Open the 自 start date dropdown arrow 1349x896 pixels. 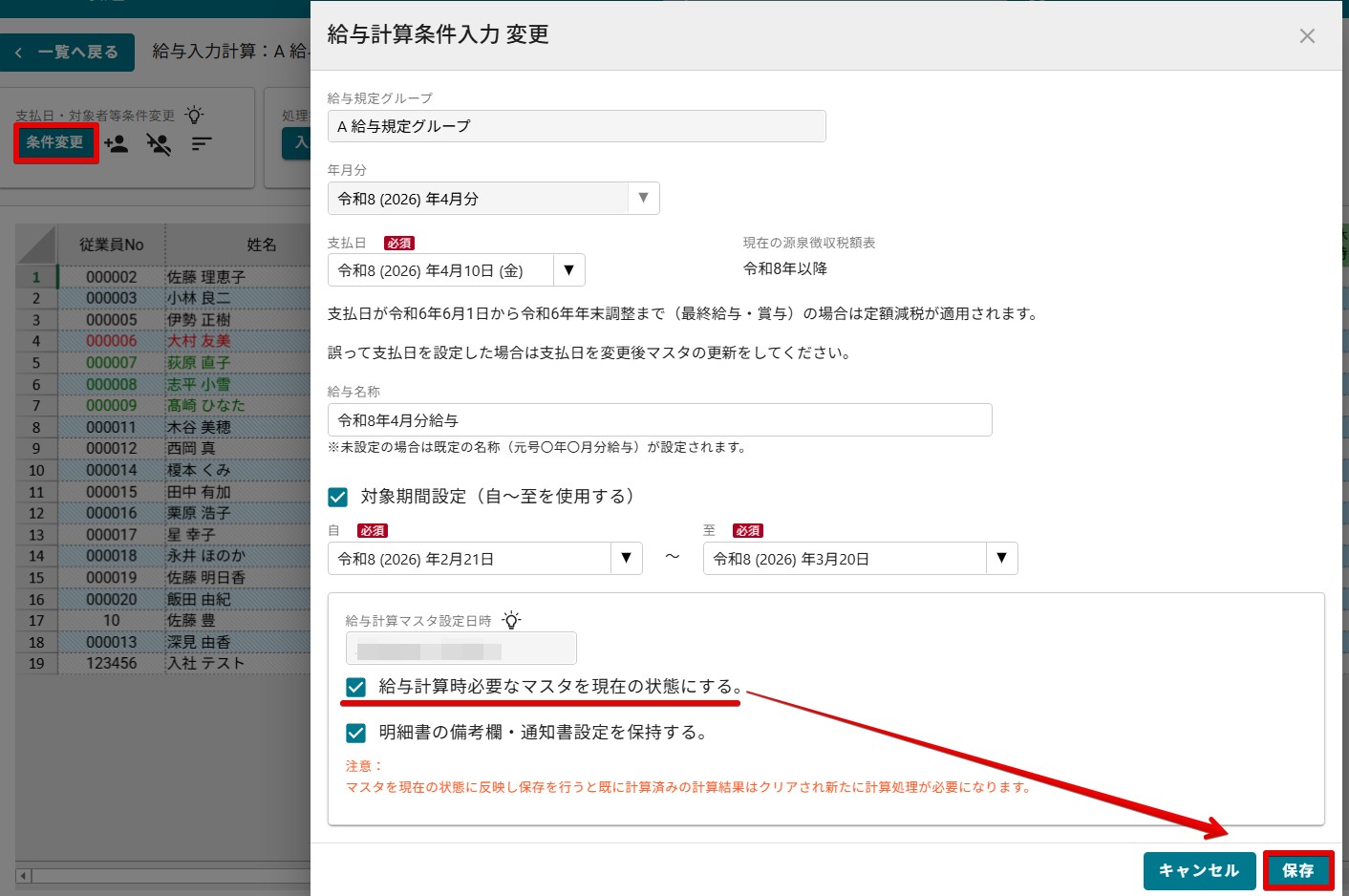(626, 558)
